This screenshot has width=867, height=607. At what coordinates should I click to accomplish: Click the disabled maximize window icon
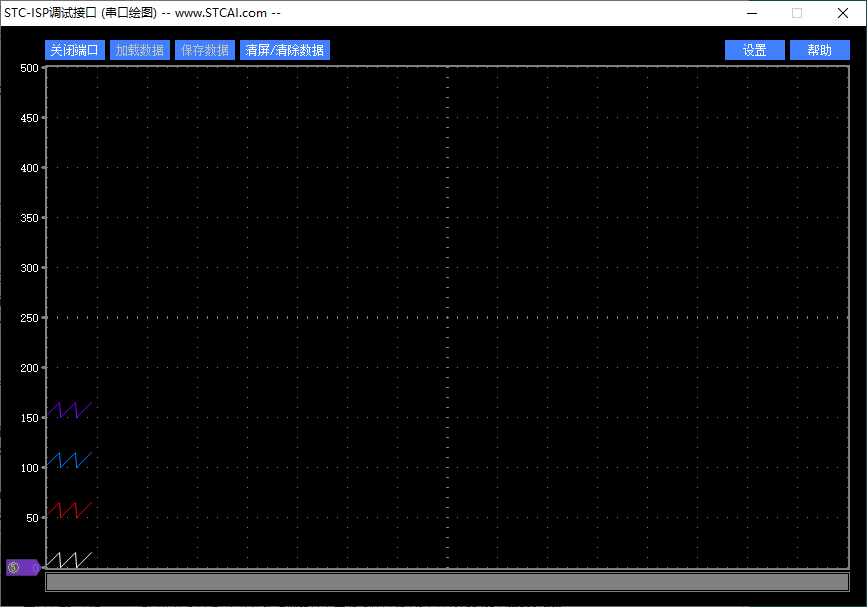click(x=797, y=13)
